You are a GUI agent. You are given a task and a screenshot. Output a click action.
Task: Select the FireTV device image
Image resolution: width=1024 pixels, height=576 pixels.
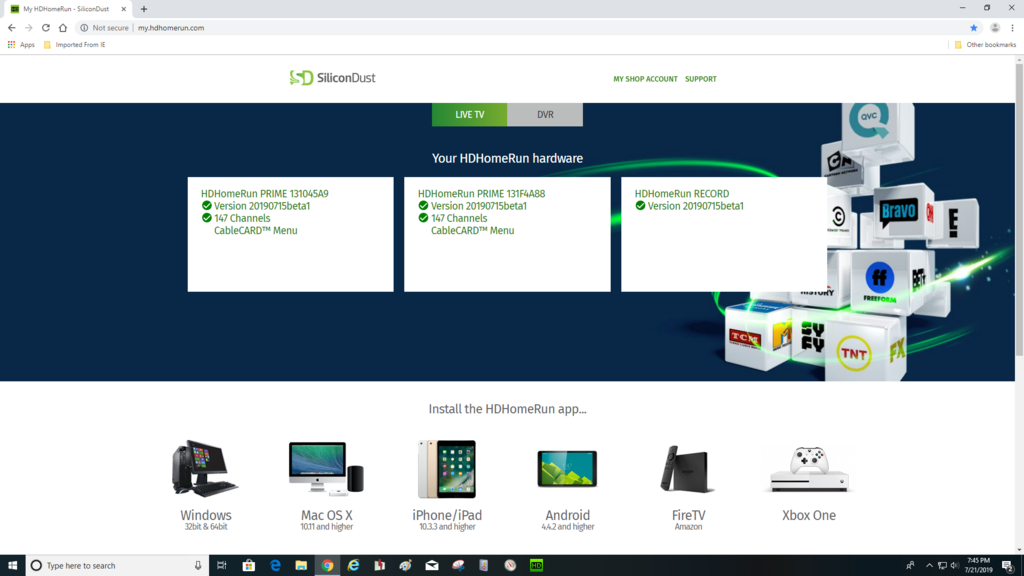688,469
